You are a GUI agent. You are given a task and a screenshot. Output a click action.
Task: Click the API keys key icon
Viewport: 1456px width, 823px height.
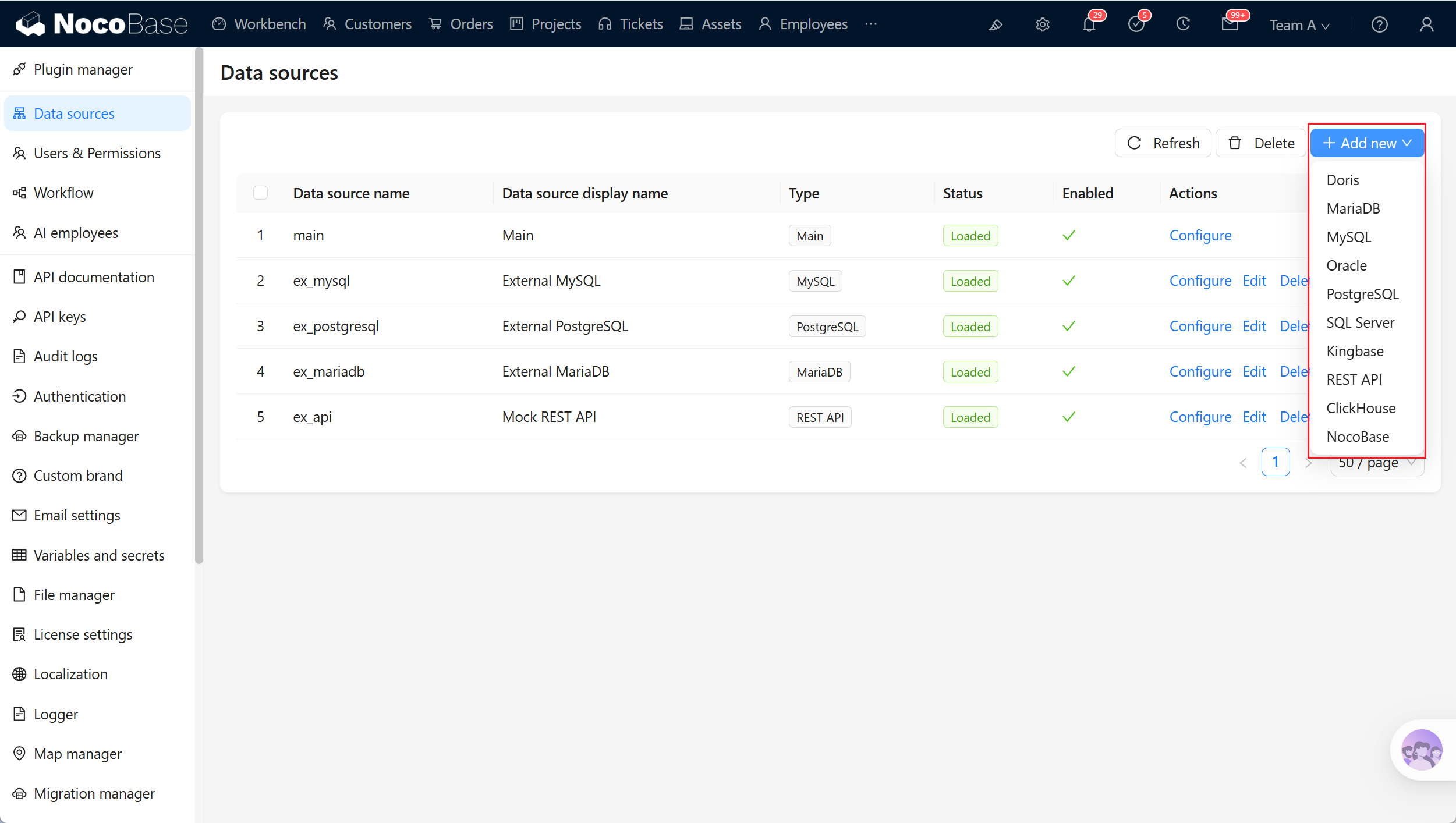(19, 317)
